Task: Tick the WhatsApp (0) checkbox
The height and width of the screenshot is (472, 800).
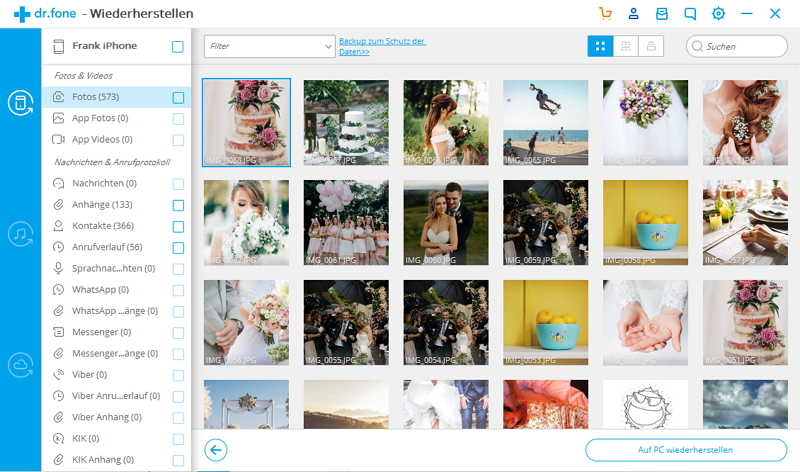Action: pyautogui.click(x=178, y=290)
